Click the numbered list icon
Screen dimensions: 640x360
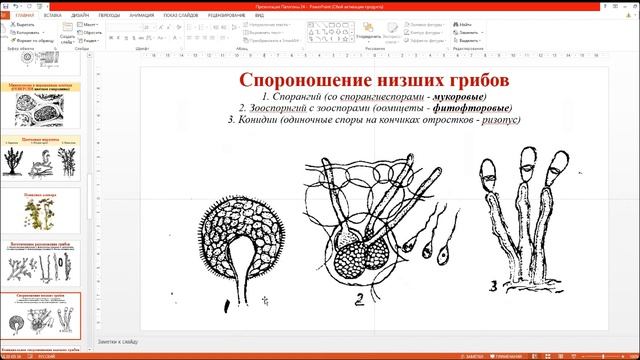point(202,27)
